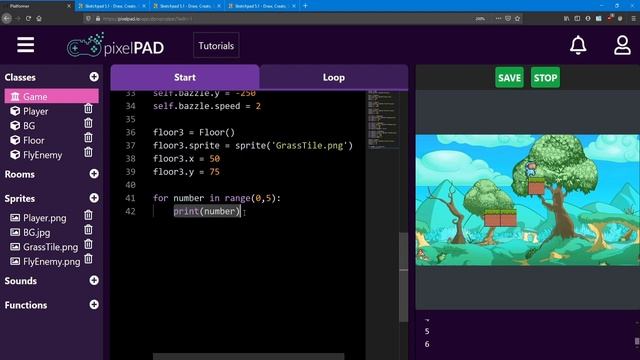This screenshot has height=360, width=640.
Task: Click line 37 GrassTile.png sprite code
Action: [x=253, y=145]
